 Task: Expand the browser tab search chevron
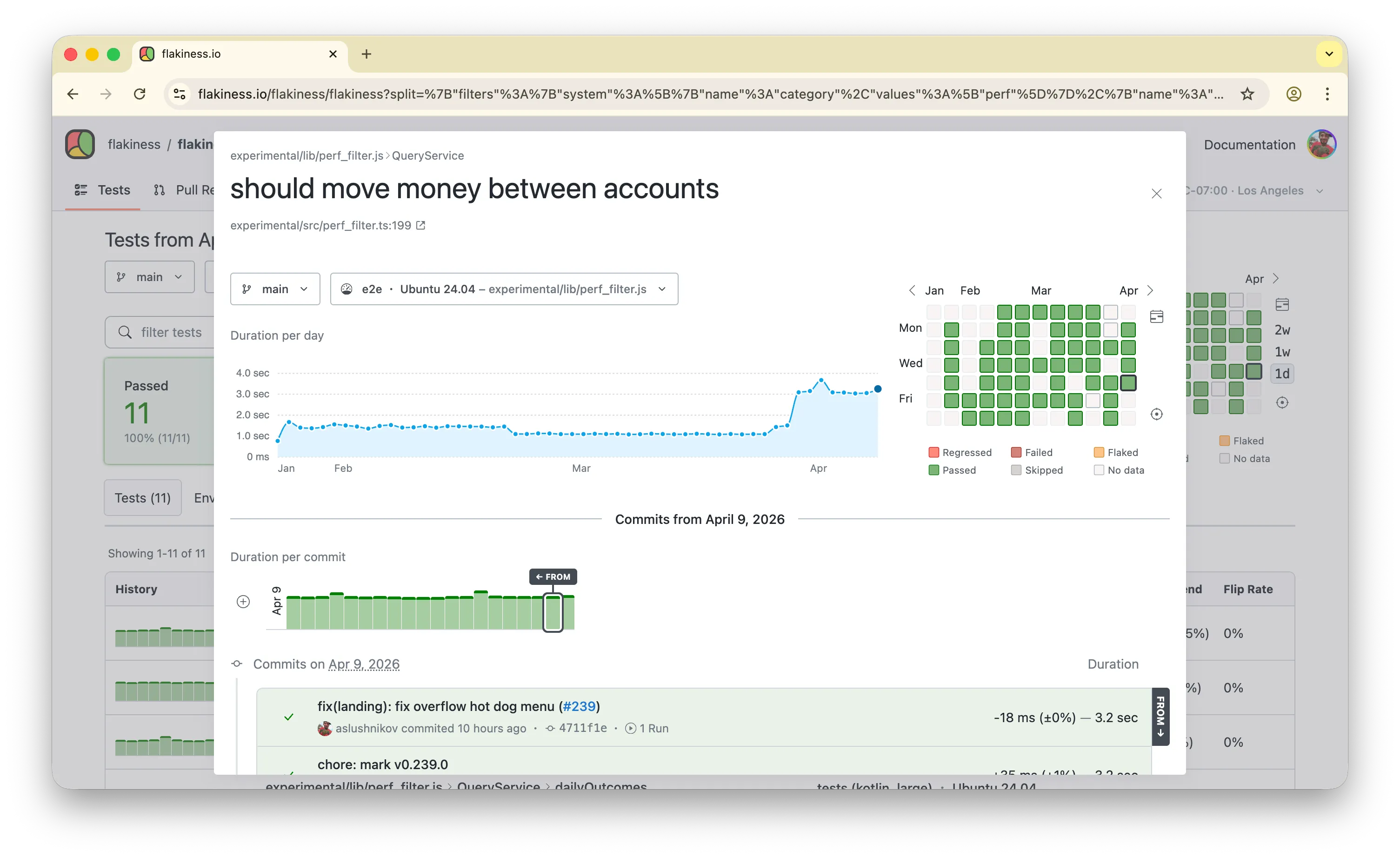coord(1329,54)
